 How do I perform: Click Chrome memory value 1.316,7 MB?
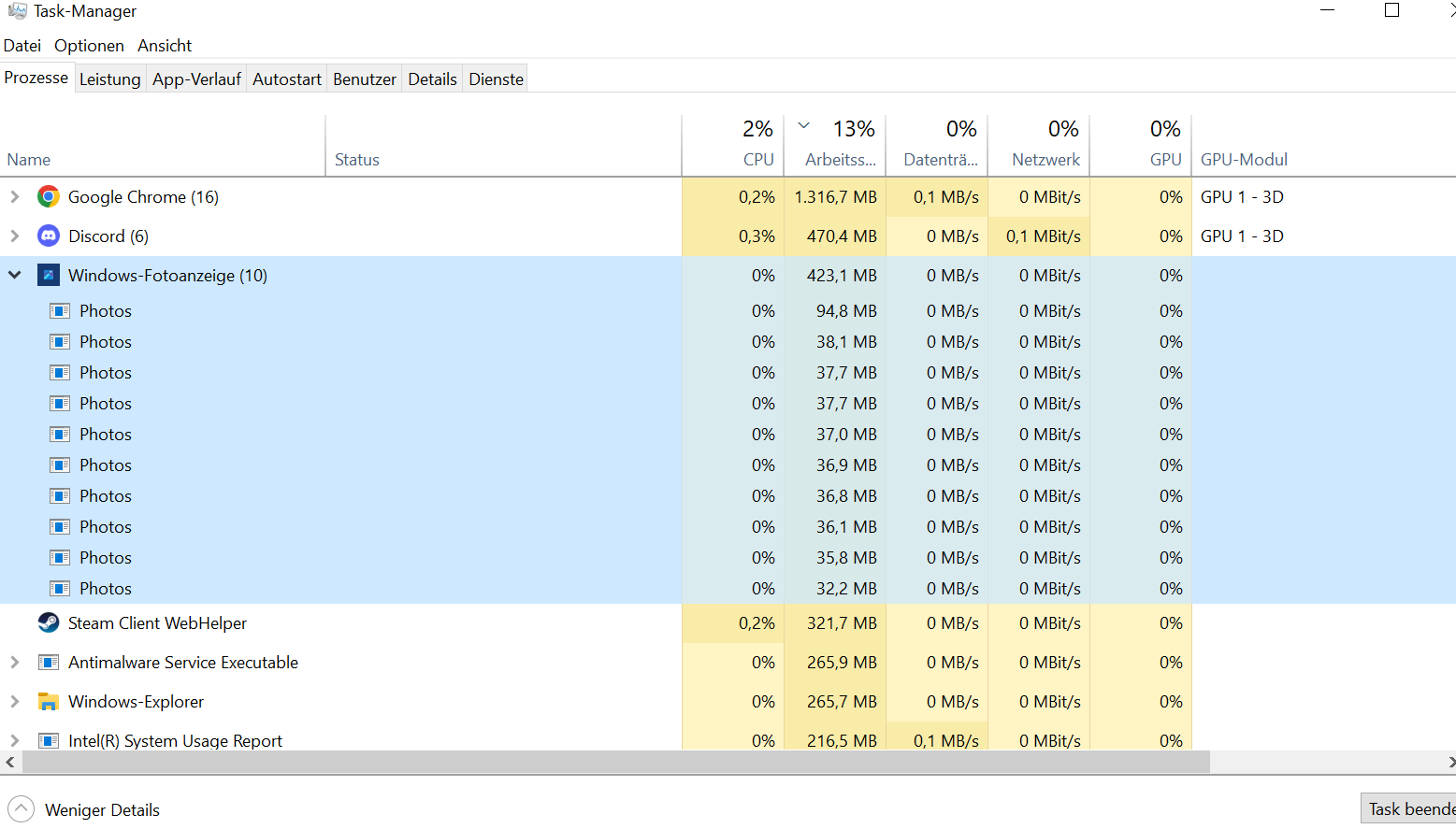pyautogui.click(x=835, y=197)
